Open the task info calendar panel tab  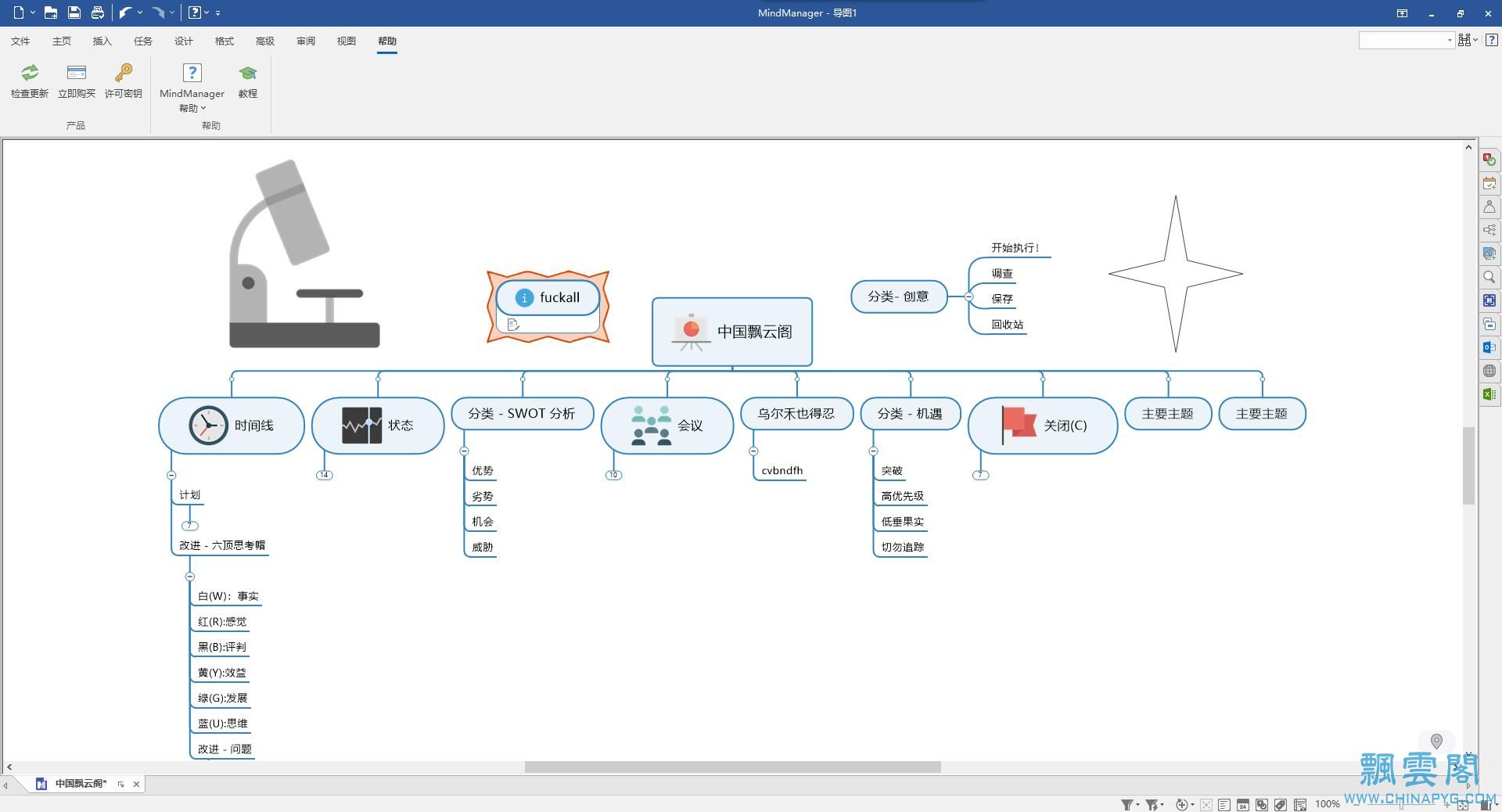click(1489, 183)
